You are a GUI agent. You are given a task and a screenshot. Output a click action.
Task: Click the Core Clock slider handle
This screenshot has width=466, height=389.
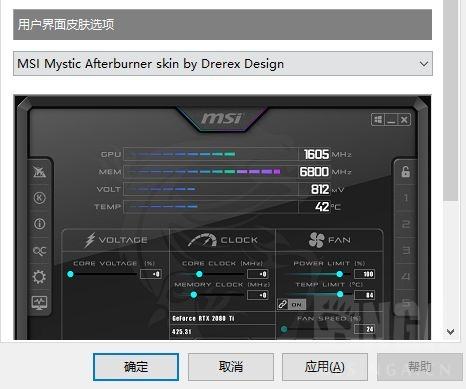199,274
